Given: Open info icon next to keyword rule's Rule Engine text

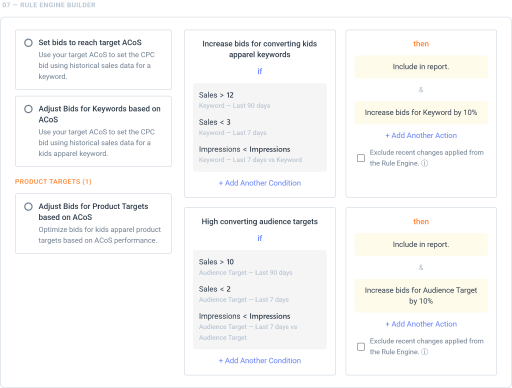Looking at the screenshot, I should pyautogui.click(x=424, y=163).
